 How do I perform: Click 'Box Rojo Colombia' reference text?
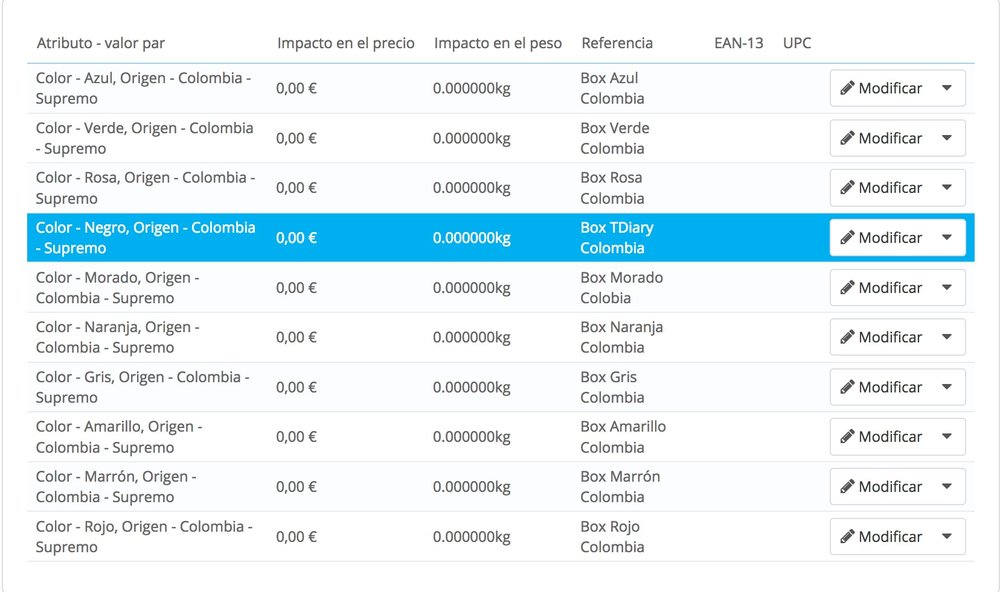click(612, 536)
